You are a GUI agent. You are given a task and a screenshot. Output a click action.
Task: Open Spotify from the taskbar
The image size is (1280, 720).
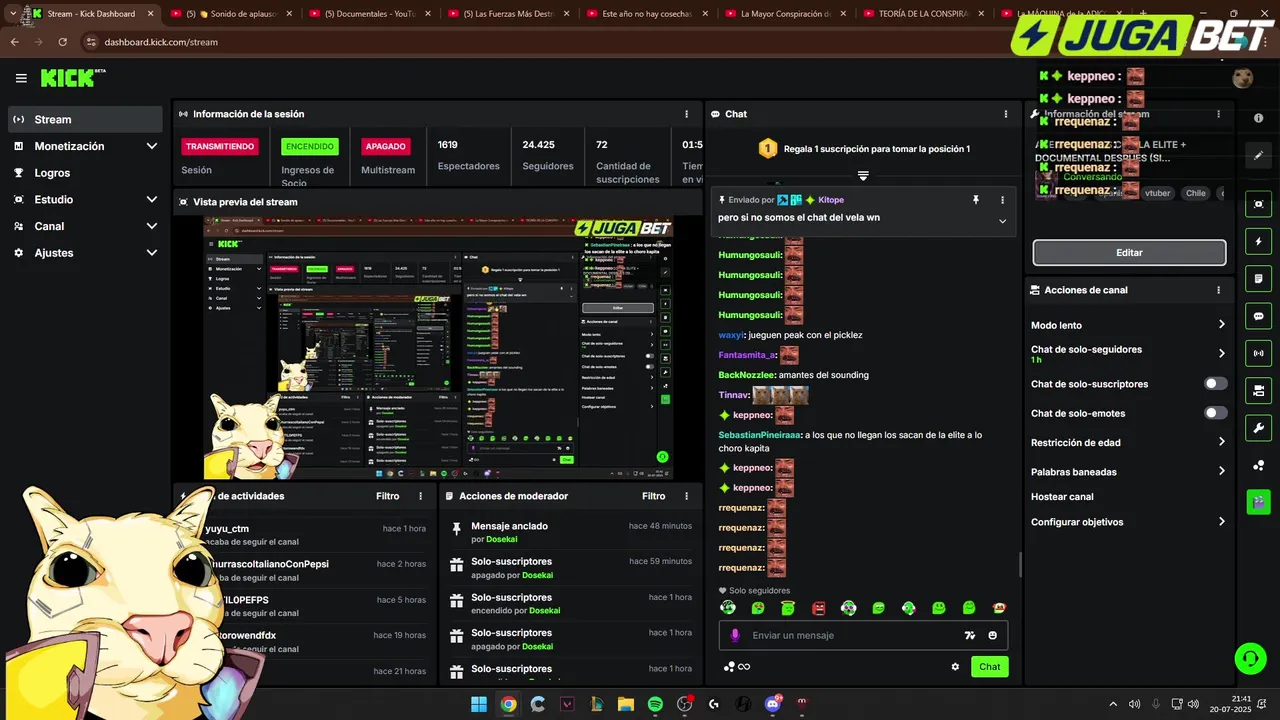click(x=655, y=704)
